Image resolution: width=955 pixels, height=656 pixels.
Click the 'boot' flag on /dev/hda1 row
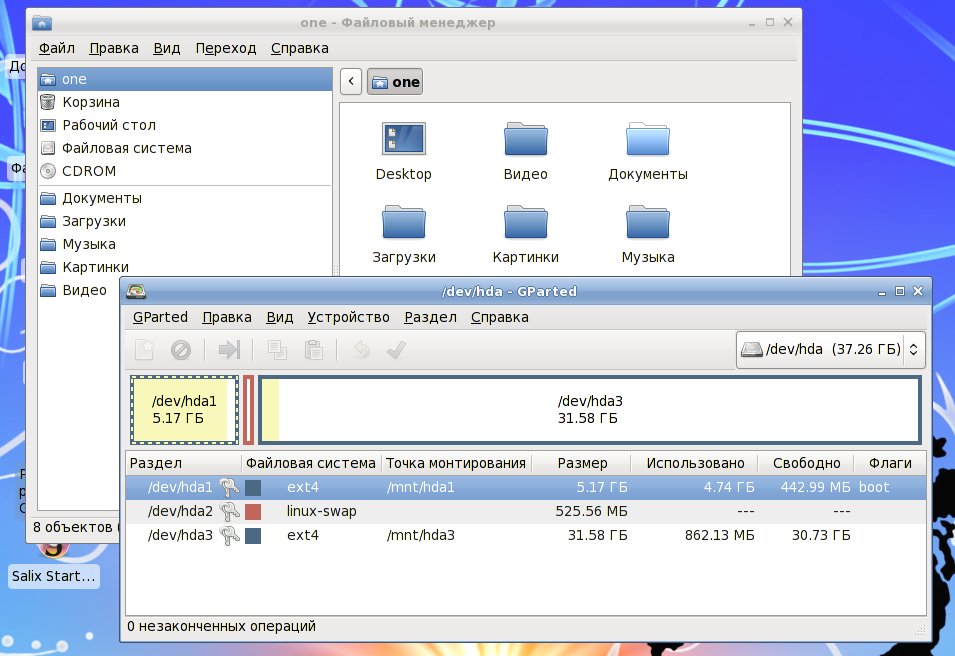click(x=874, y=487)
